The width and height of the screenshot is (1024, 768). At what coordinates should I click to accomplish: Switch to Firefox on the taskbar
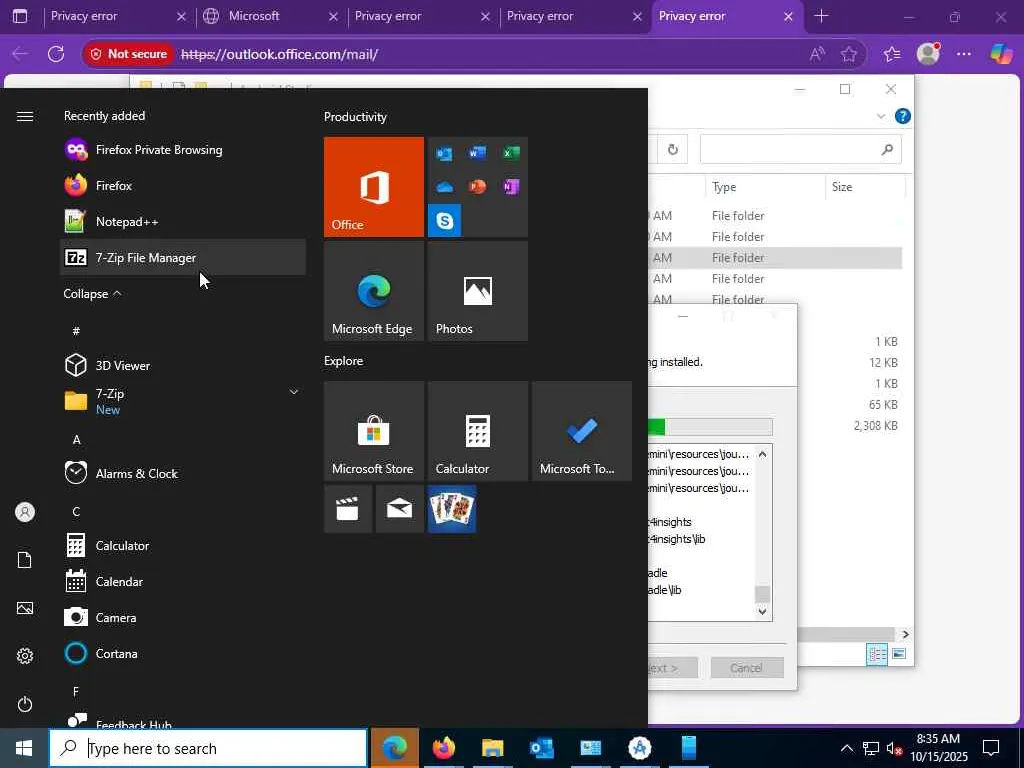click(443, 748)
